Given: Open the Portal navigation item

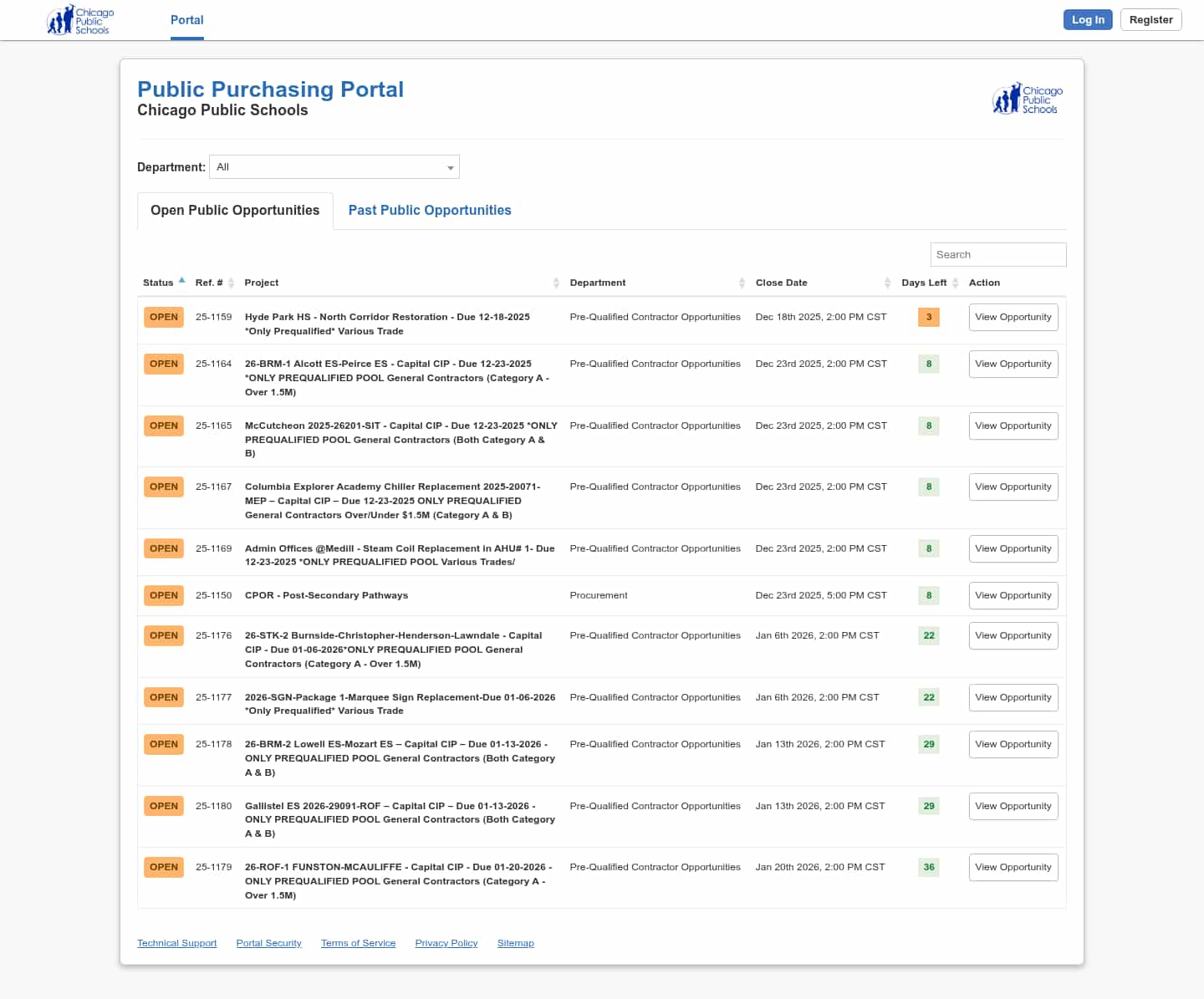Looking at the screenshot, I should pos(186,20).
